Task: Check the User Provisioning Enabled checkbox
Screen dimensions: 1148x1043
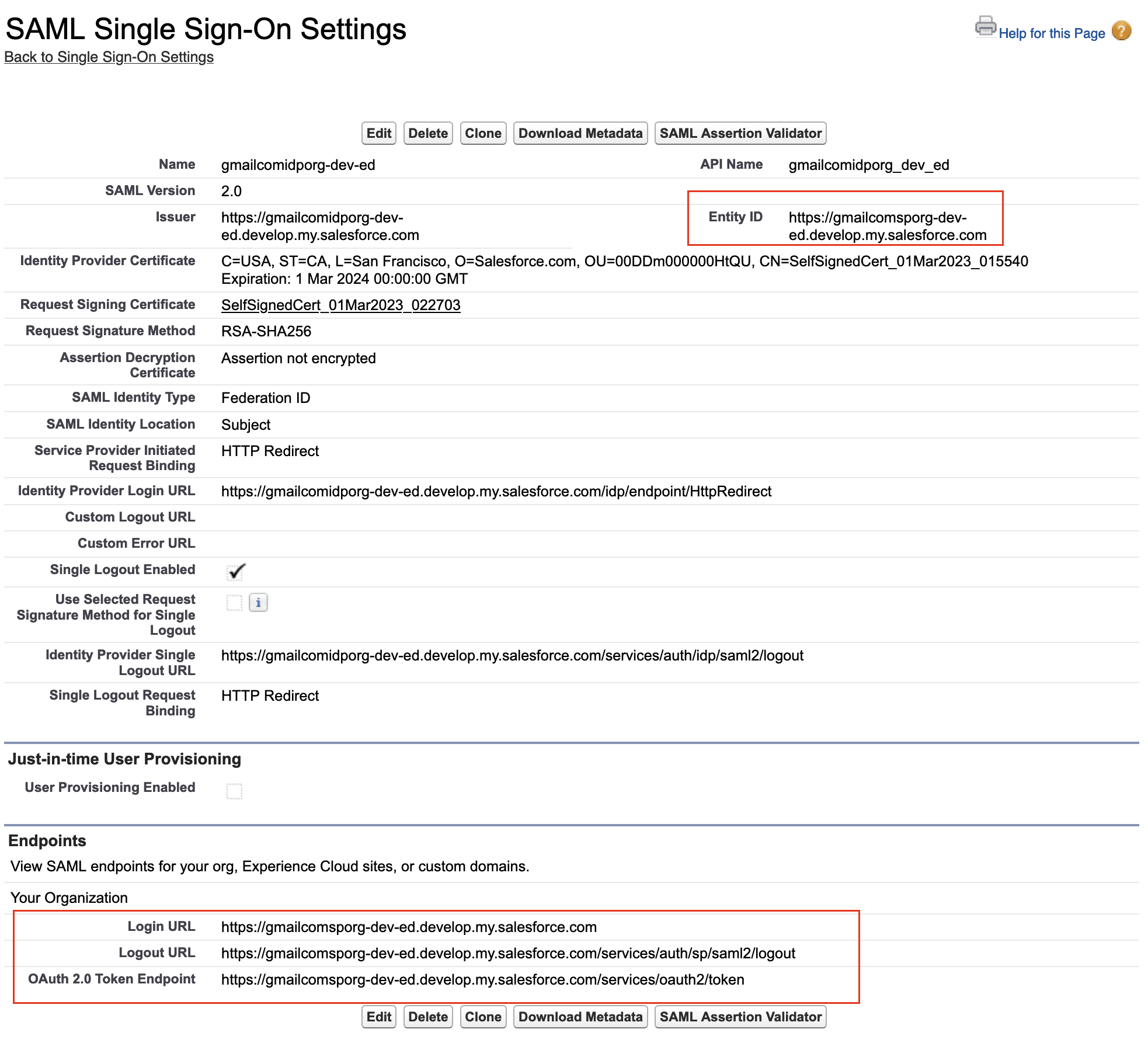Action: [x=234, y=791]
